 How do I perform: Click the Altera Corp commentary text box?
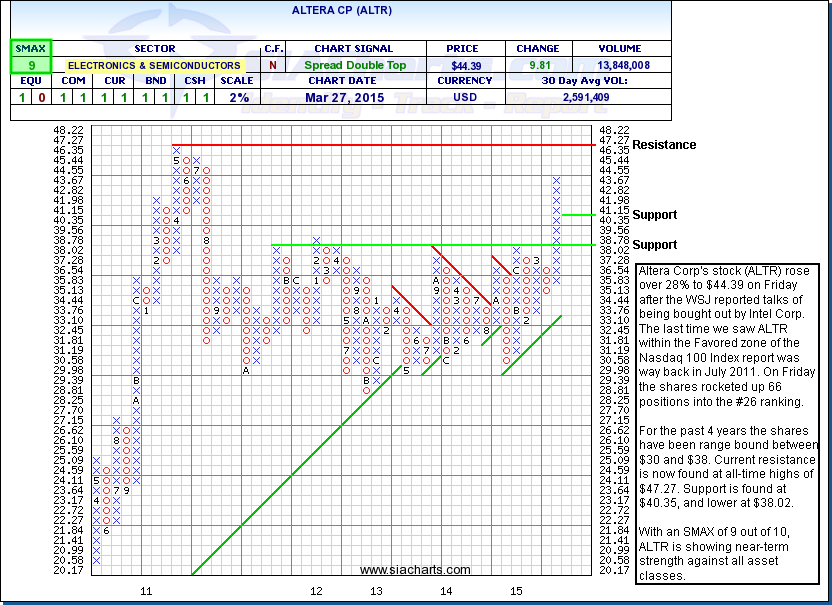click(x=727, y=424)
